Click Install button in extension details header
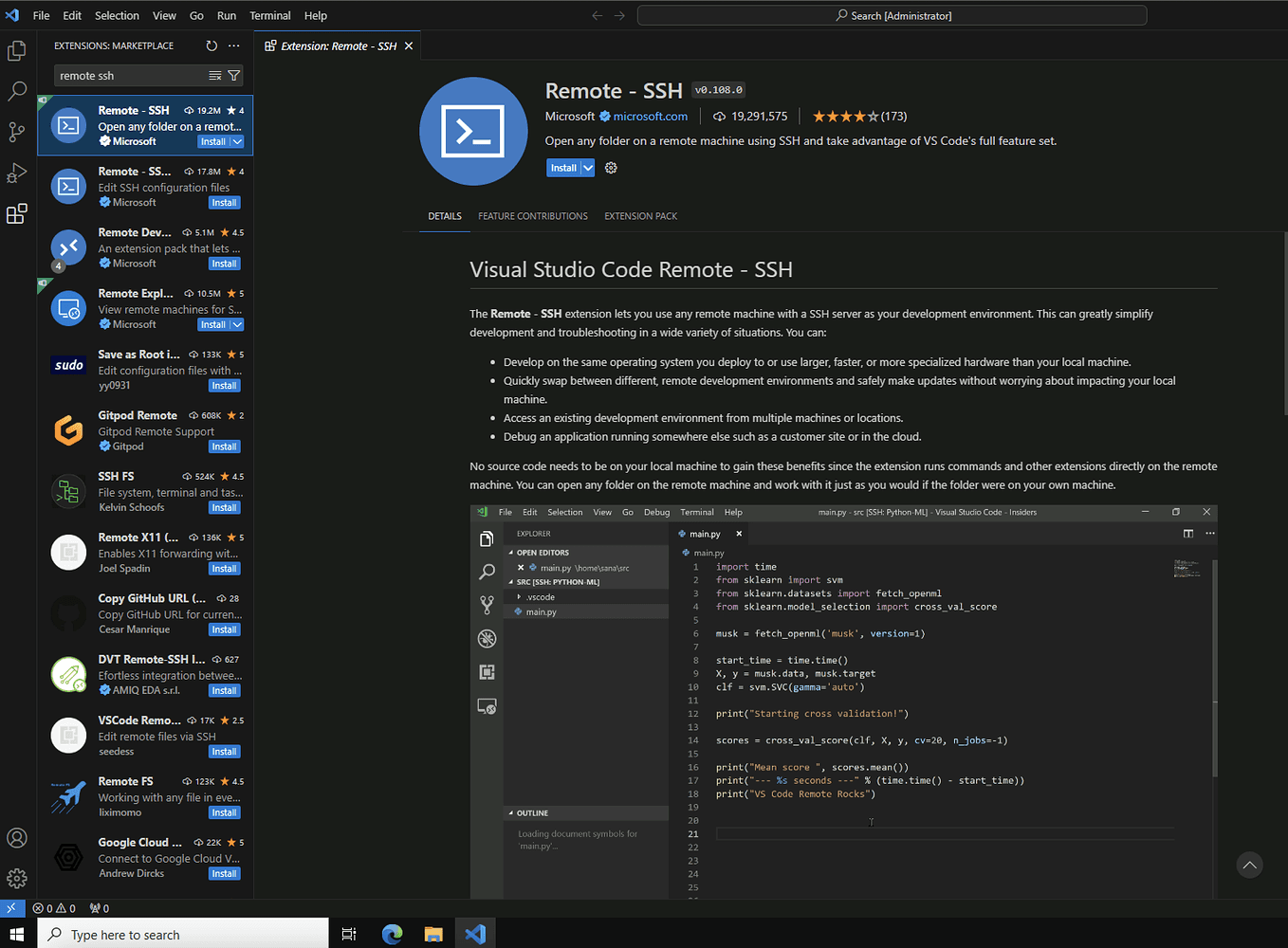This screenshot has height=948, width=1288. 563,168
